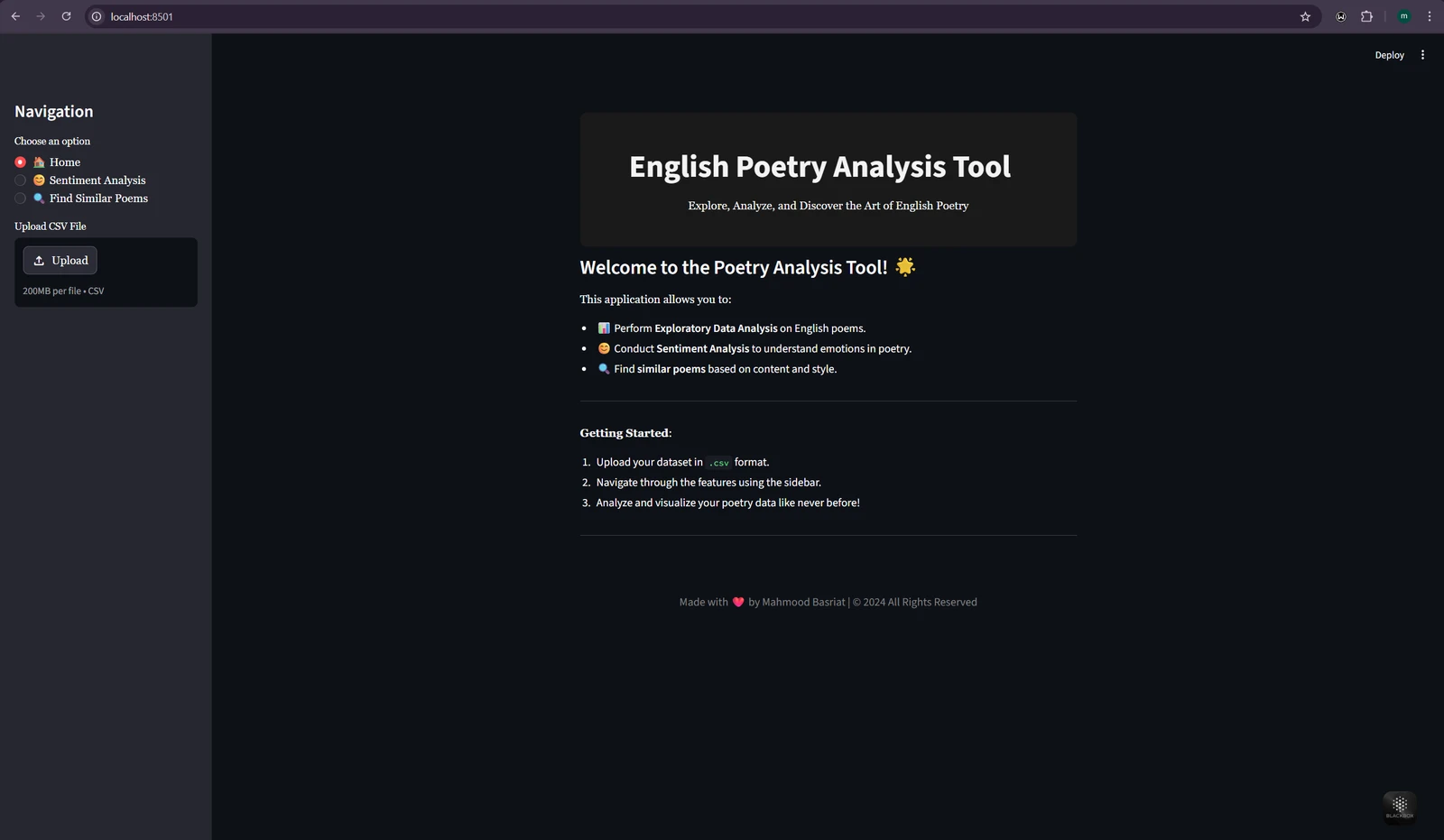Open the Chrome three-dot menu
Screen dimensions: 1444x840
coord(1430,16)
